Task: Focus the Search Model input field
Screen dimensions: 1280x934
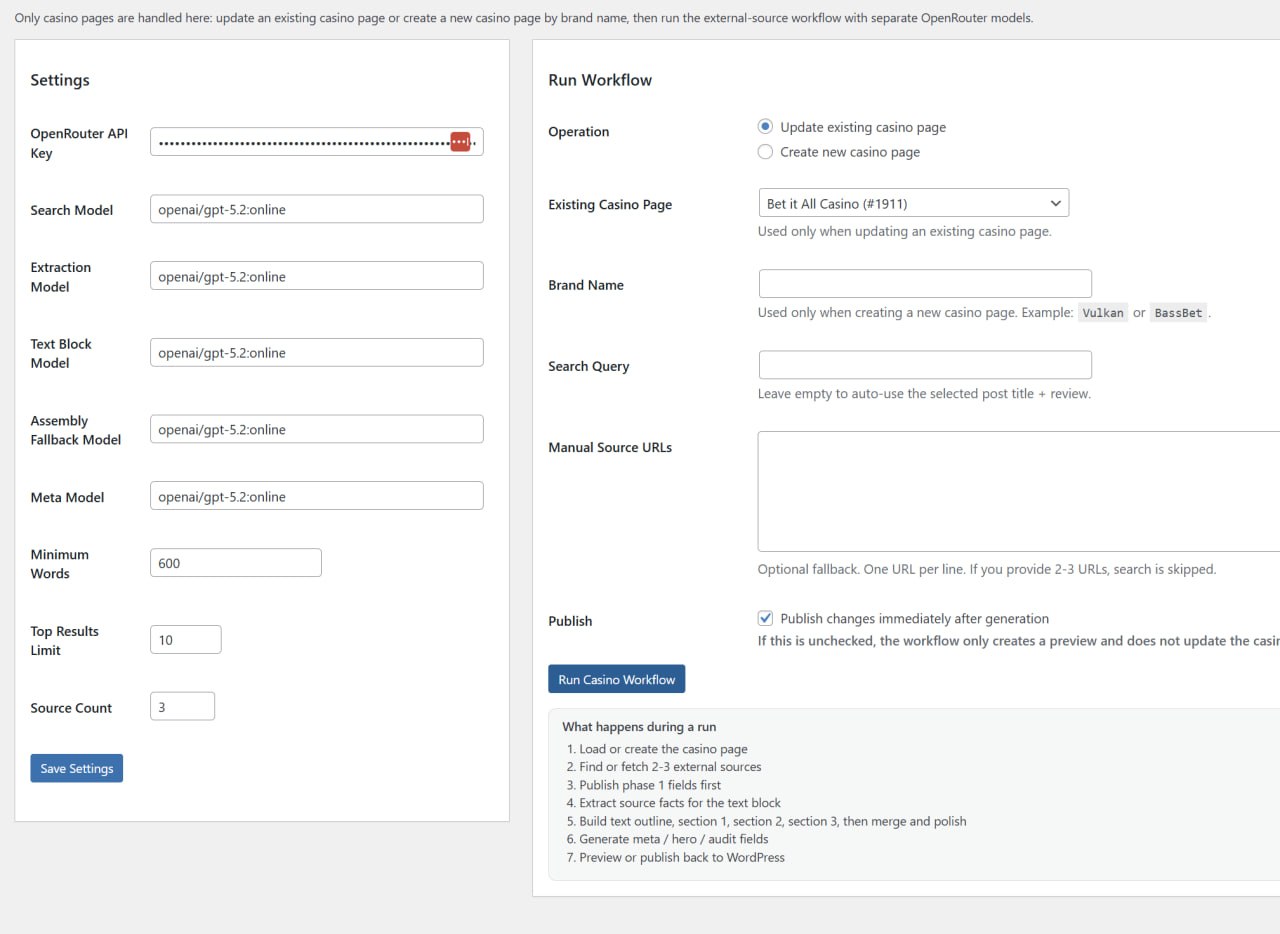Action: point(316,209)
